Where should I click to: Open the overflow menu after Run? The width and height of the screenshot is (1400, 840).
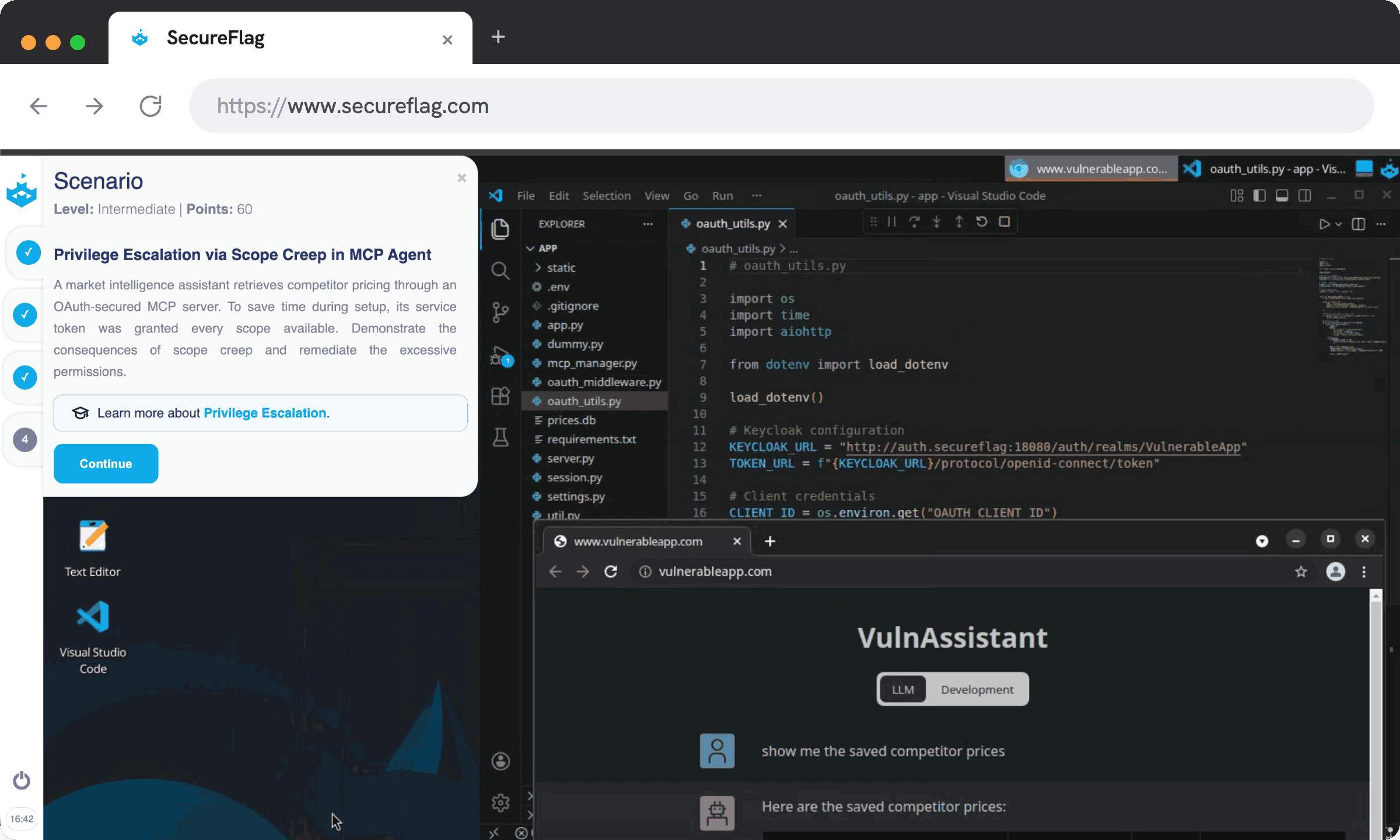click(x=757, y=196)
